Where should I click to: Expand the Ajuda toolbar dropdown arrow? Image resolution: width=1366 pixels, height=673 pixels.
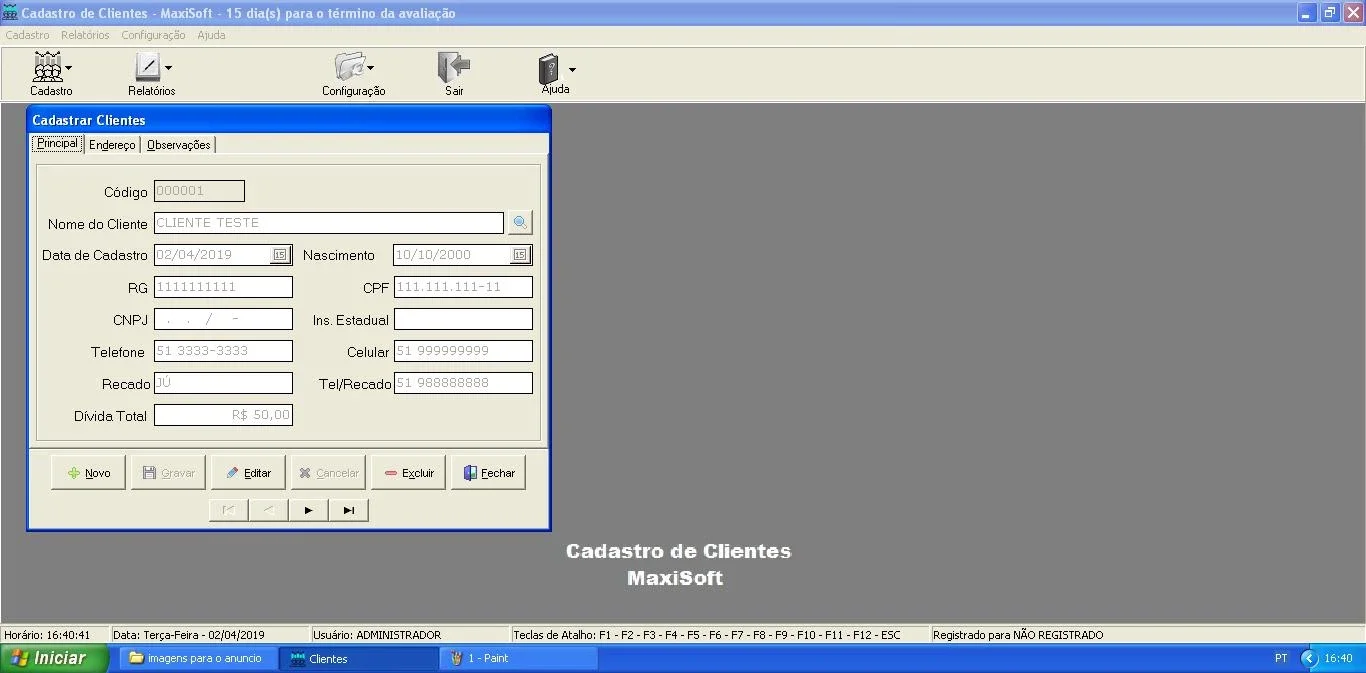(x=572, y=70)
